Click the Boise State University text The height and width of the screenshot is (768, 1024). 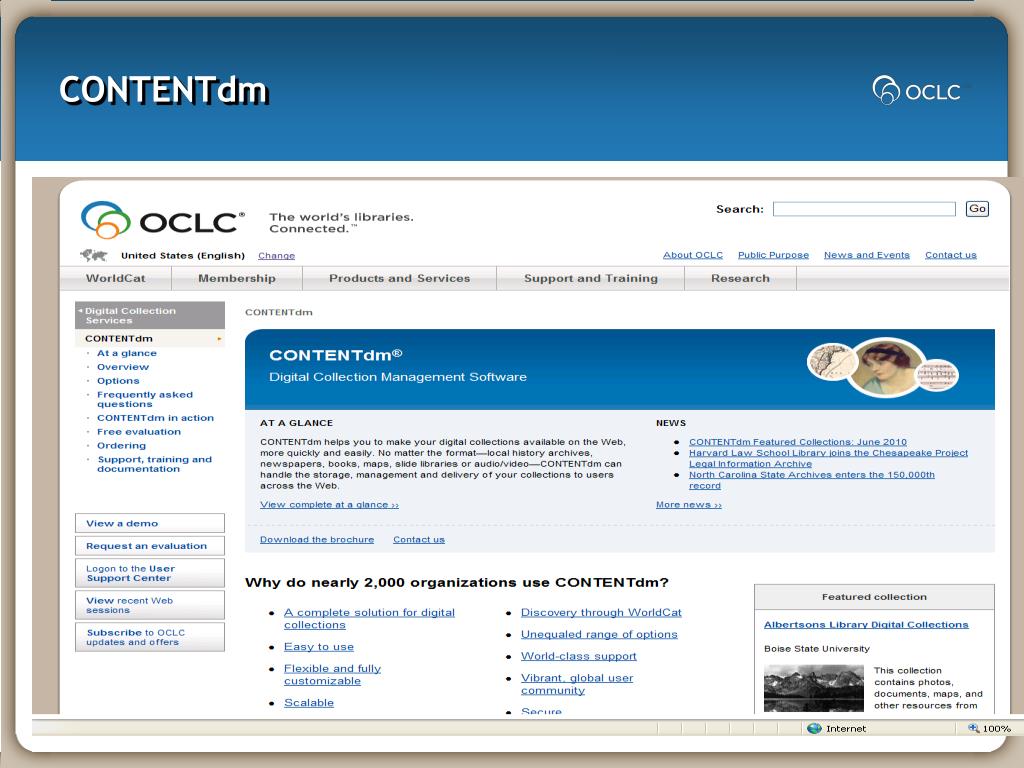817,648
